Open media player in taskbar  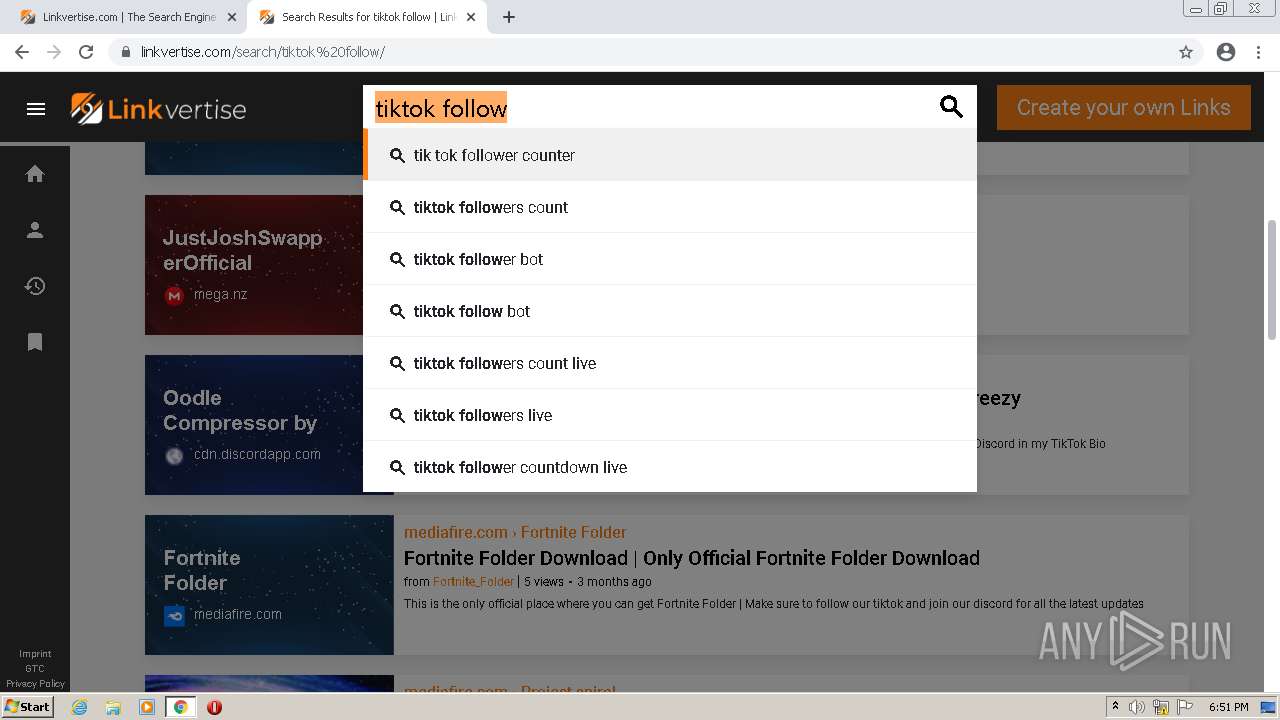pyautogui.click(x=147, y=707)
